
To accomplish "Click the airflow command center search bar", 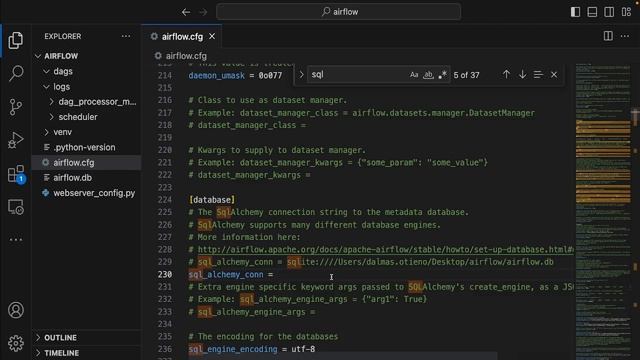I will [x=339, y=12].
